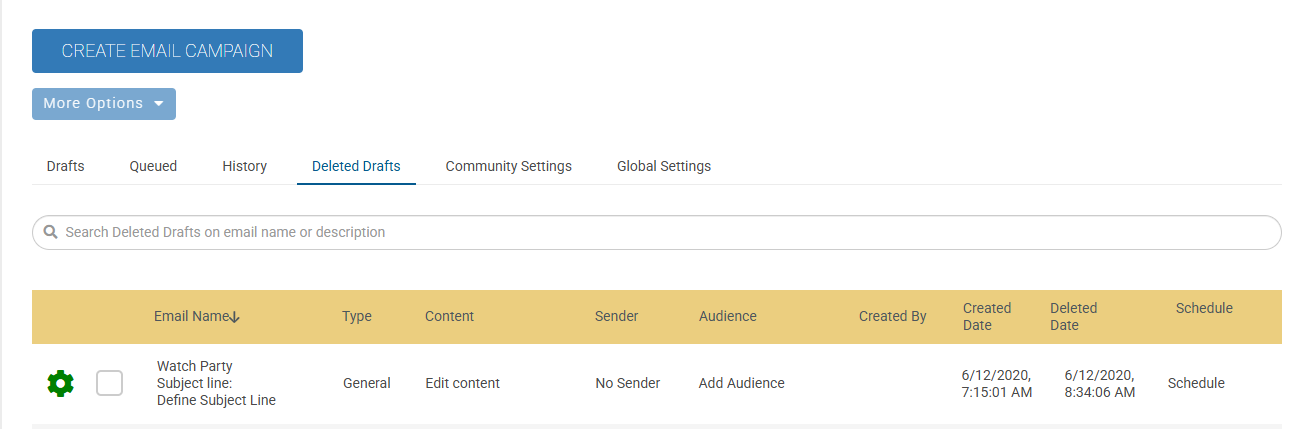Click the Content column header
The height and width of the screenshot is (429, 1305).
(450, 316)
